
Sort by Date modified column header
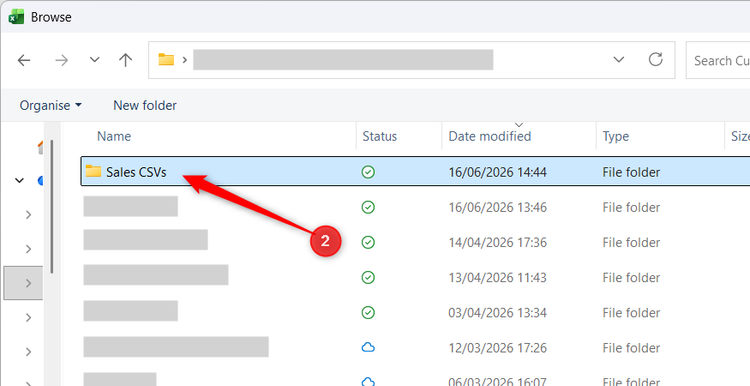490,136
